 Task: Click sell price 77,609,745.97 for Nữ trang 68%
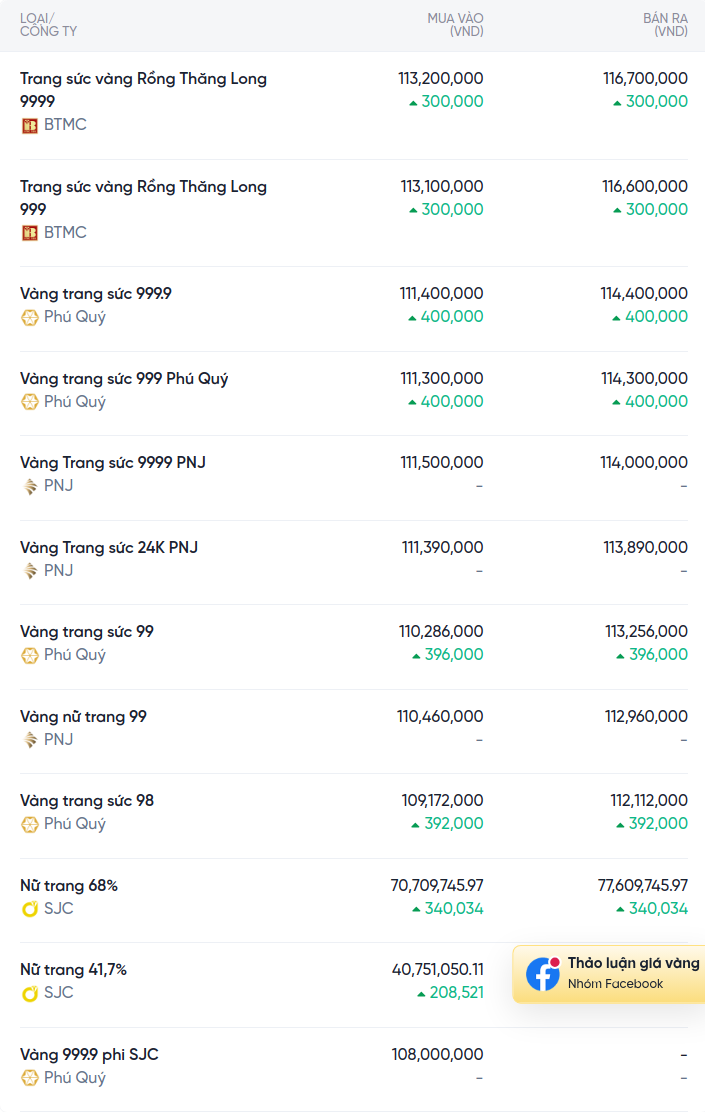643,886
